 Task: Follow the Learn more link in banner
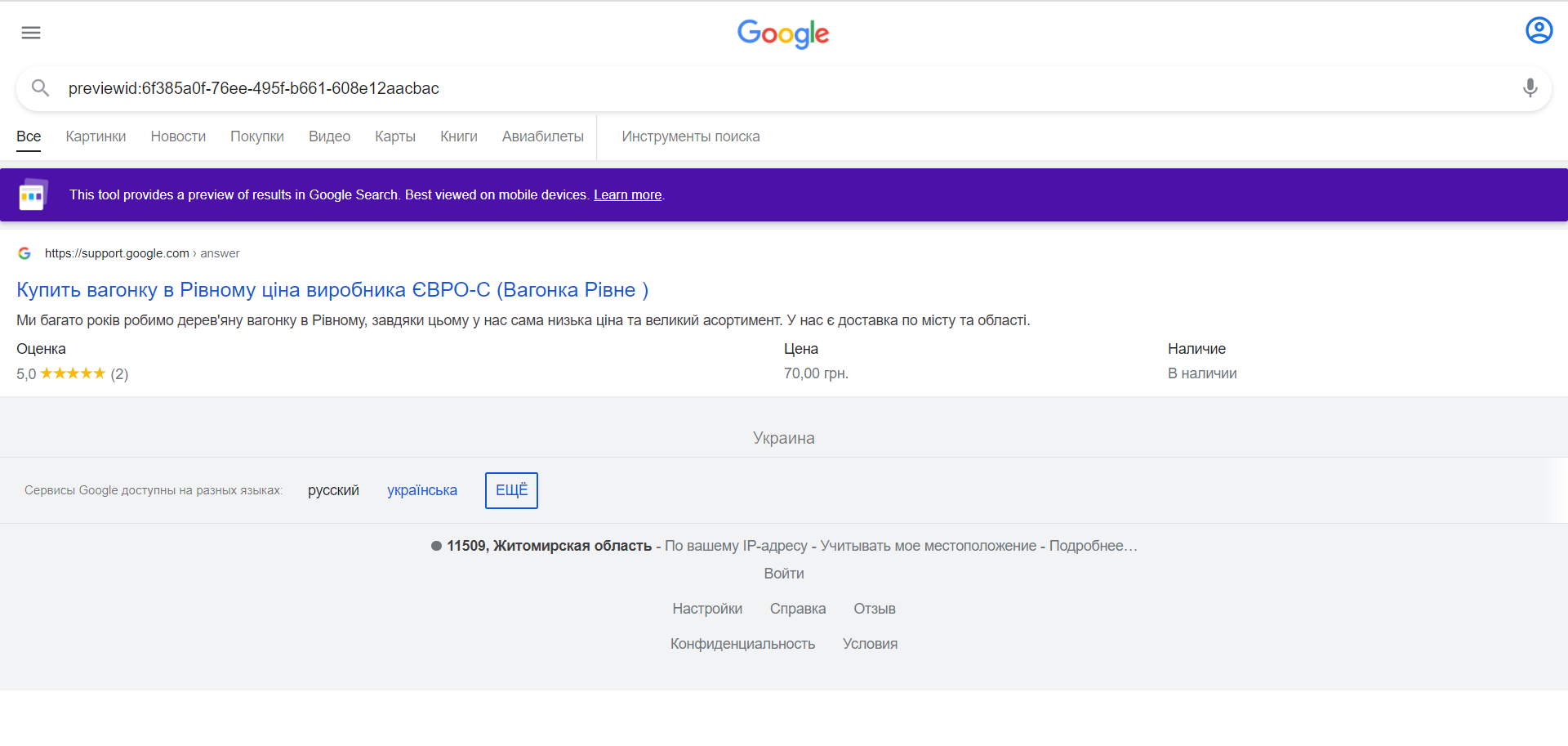coord(627,194)
